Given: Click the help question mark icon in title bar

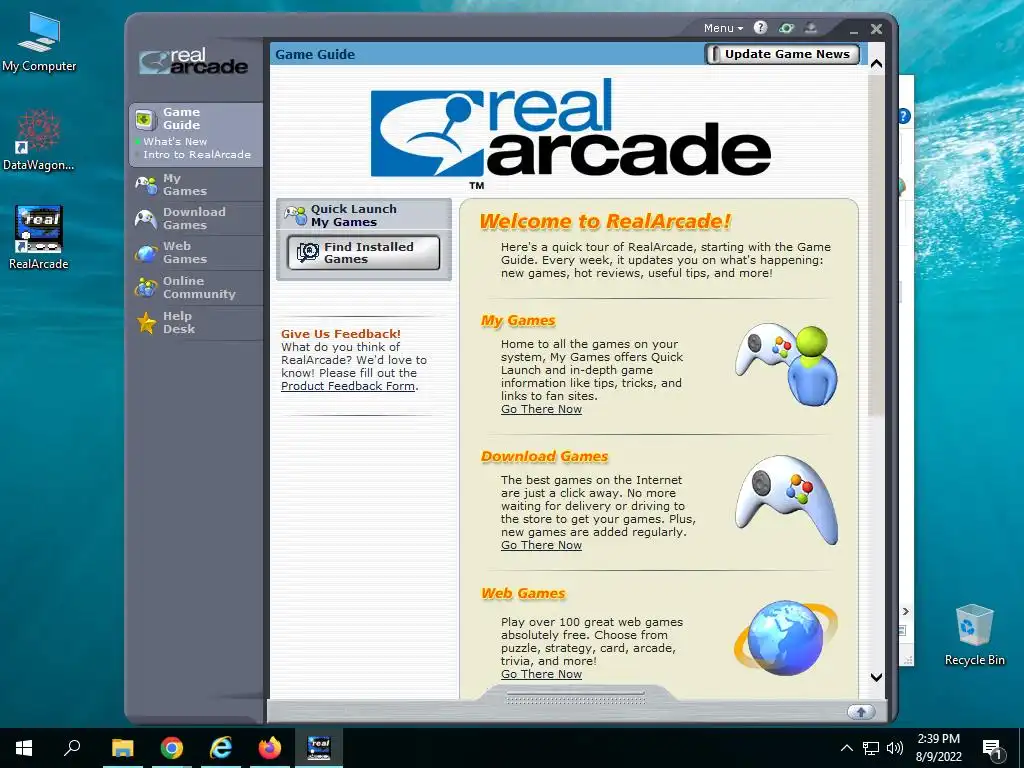Looking at the screenshot, I should [x=760, y=27].
